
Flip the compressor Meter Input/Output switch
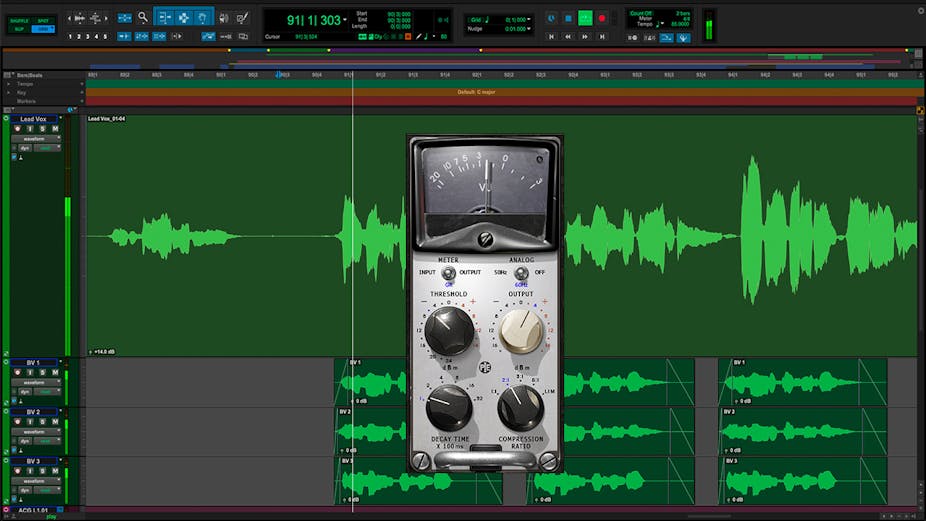coord(448,272)
